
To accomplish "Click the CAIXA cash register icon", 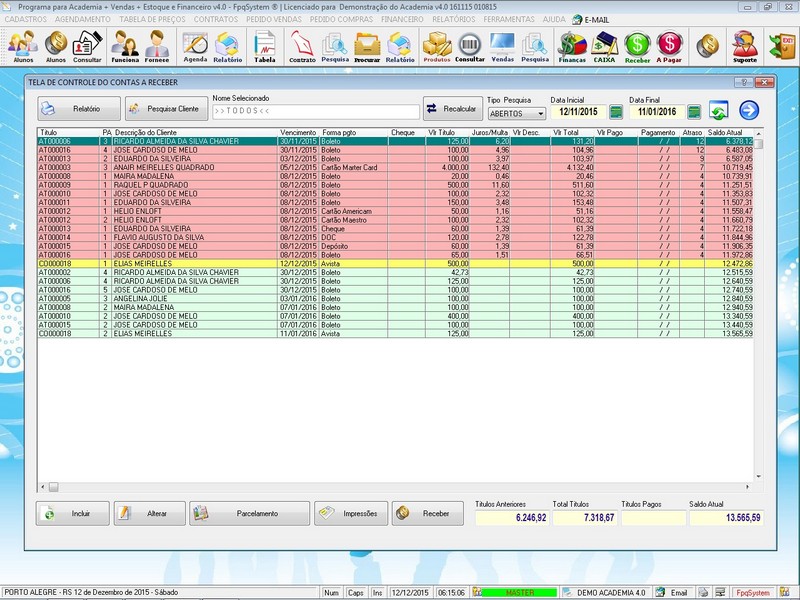I will tap(604, 46).
